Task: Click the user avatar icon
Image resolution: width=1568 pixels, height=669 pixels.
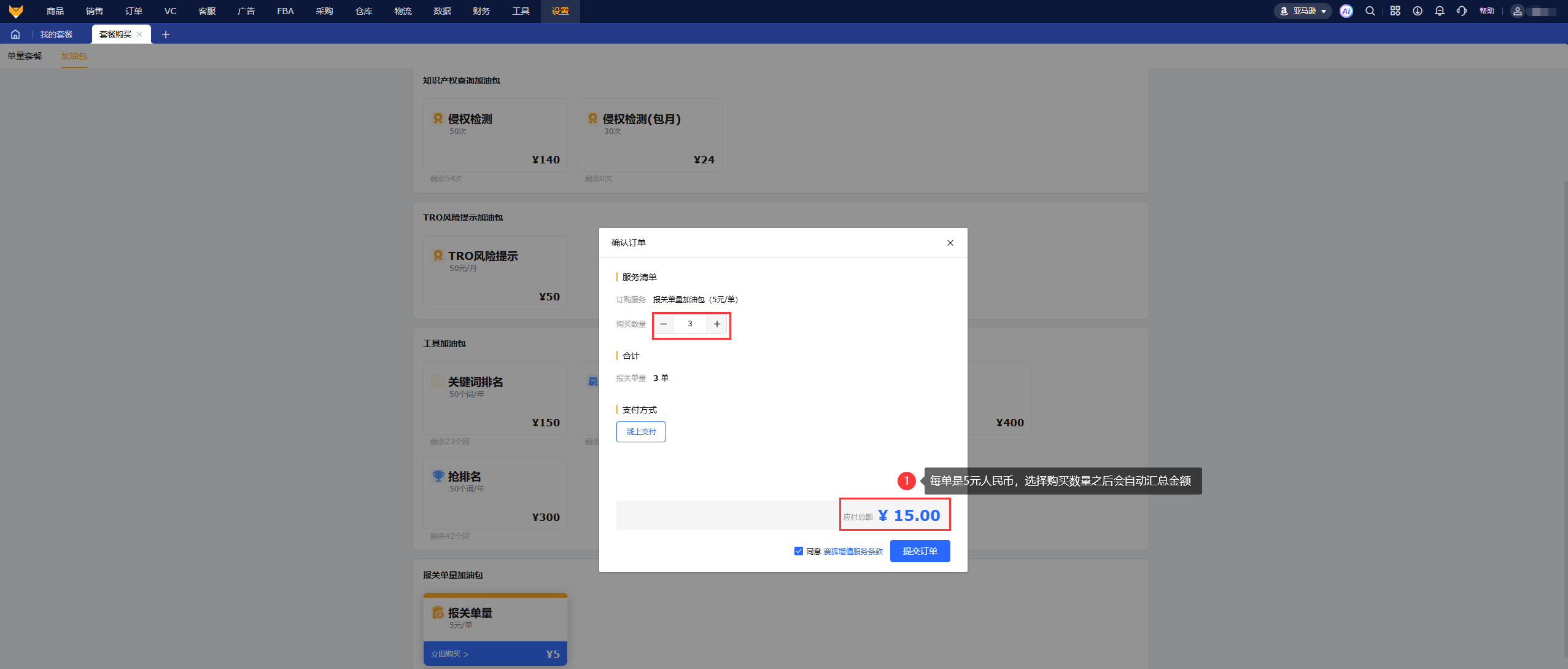Action: (1517, 11)
